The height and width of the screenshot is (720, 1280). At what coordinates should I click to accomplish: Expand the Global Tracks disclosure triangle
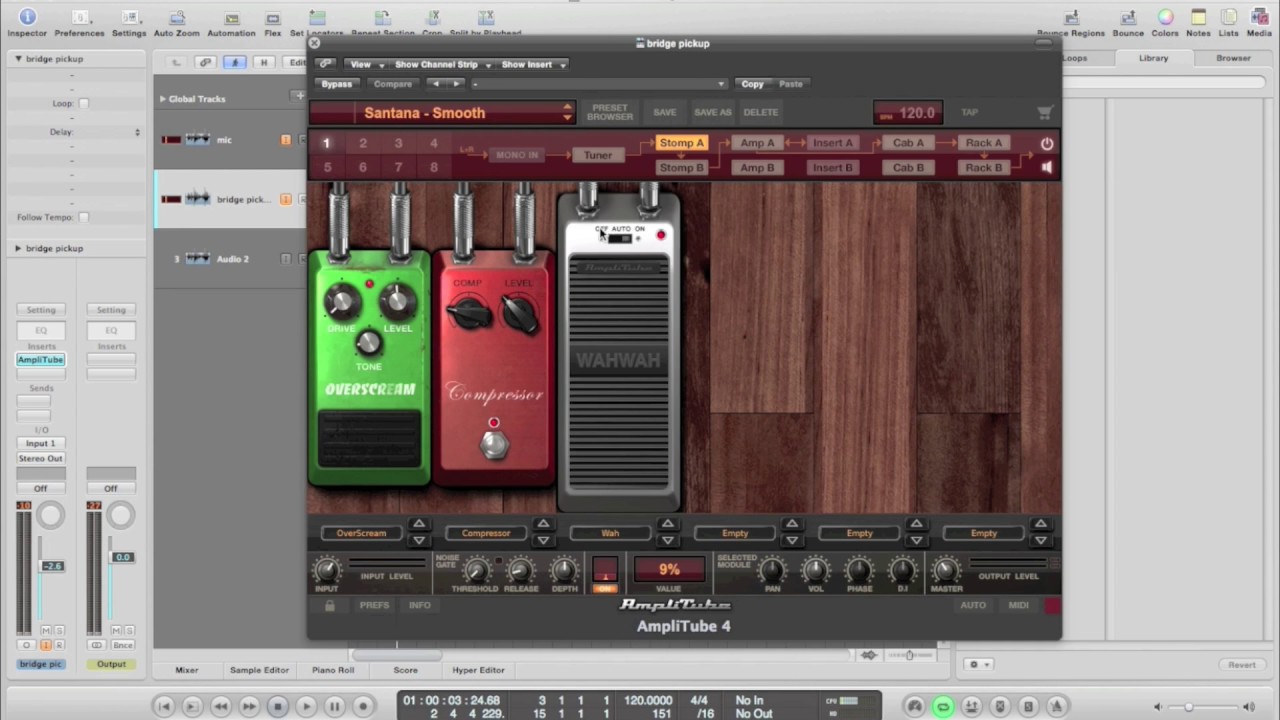click(x=162, y=99)
